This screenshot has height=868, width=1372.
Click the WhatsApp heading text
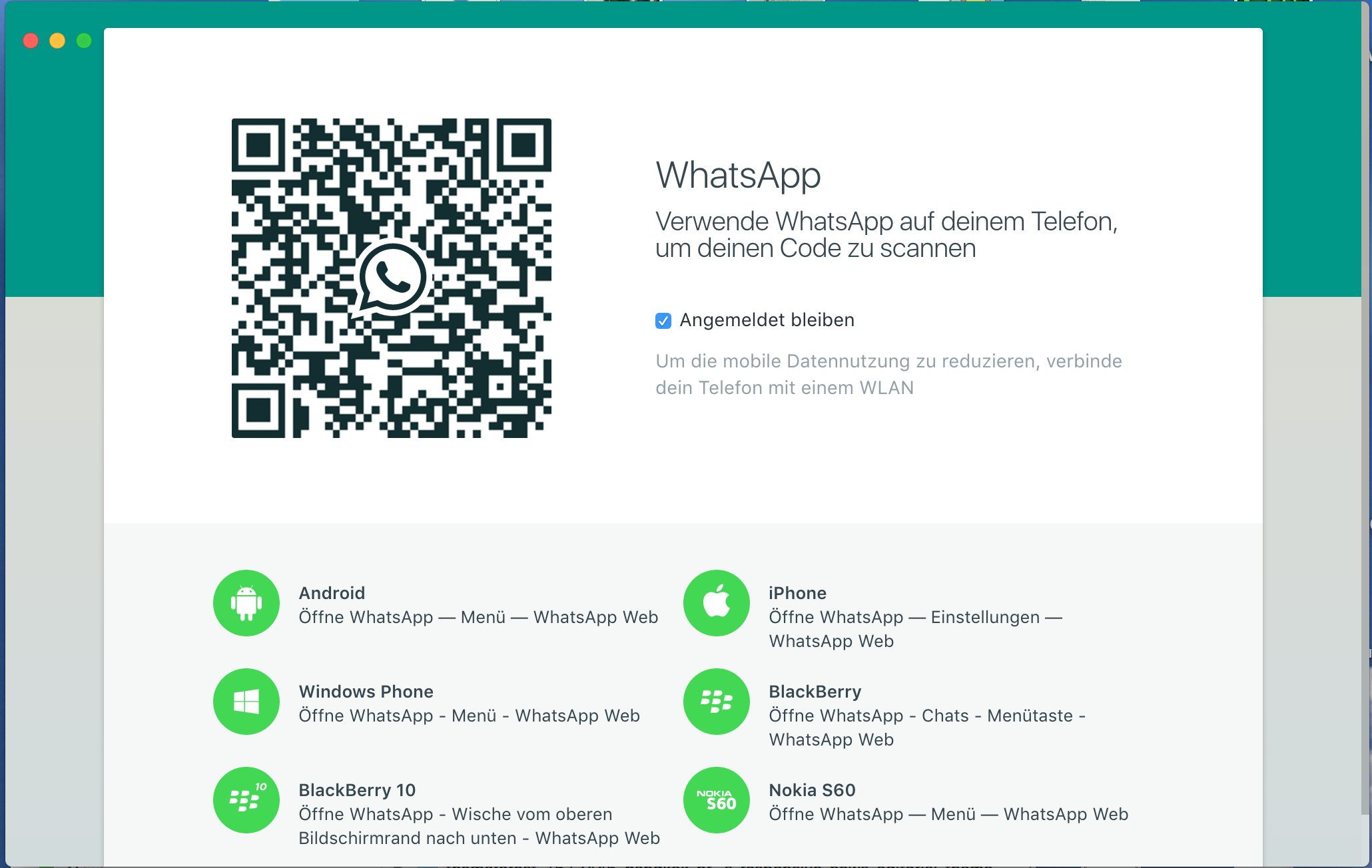(738, 176)
